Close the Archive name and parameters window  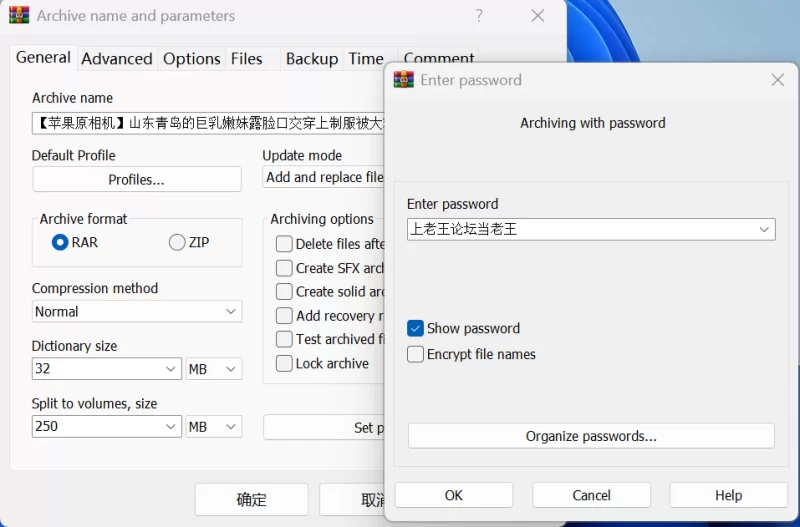click(537, 16)
